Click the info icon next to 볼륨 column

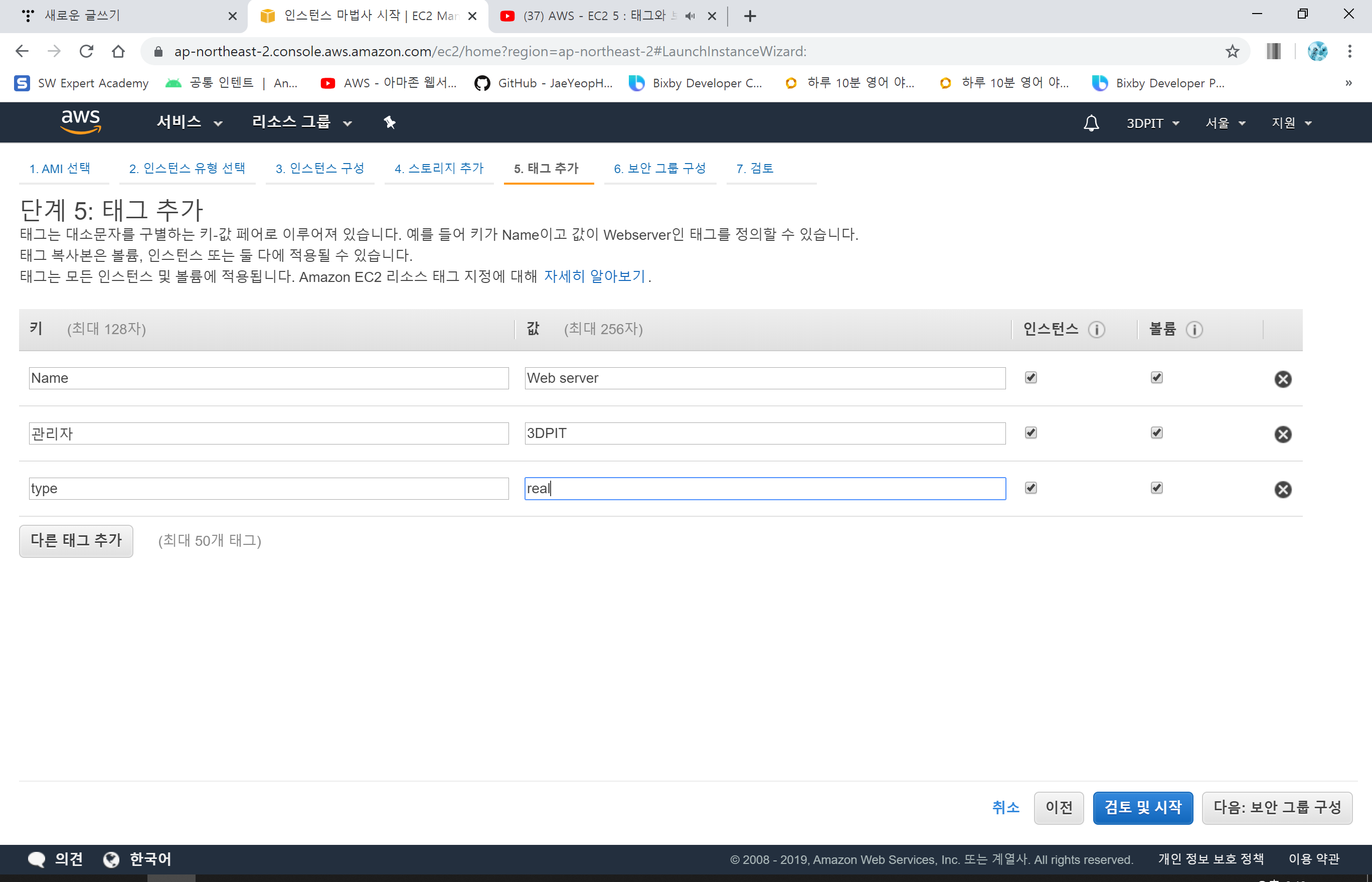1194,329
